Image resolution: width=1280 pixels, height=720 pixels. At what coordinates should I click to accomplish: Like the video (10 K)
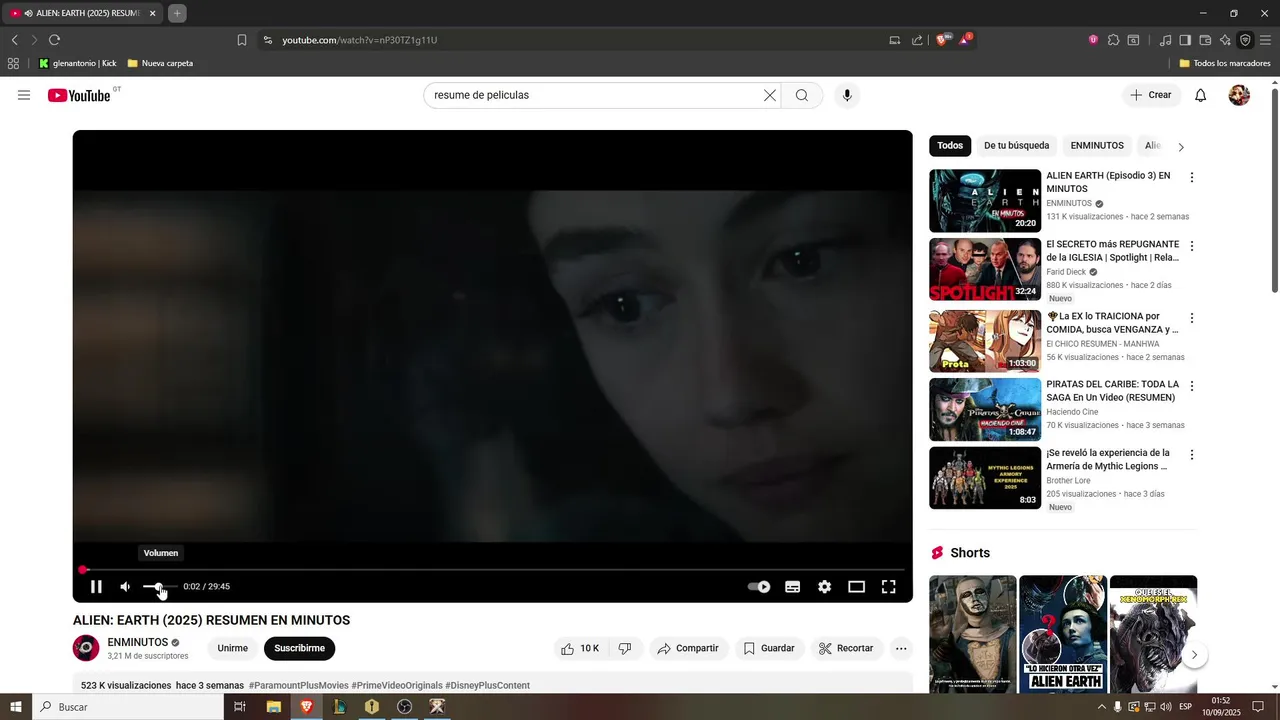(580, 648)
